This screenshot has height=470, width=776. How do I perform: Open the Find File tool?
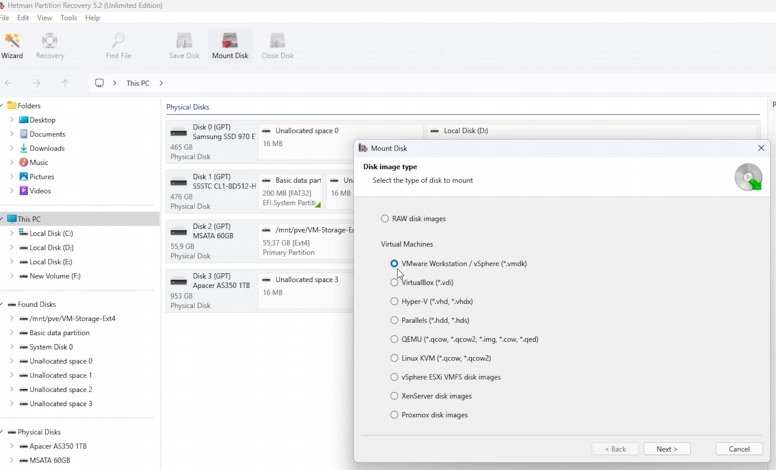(118, 46)
